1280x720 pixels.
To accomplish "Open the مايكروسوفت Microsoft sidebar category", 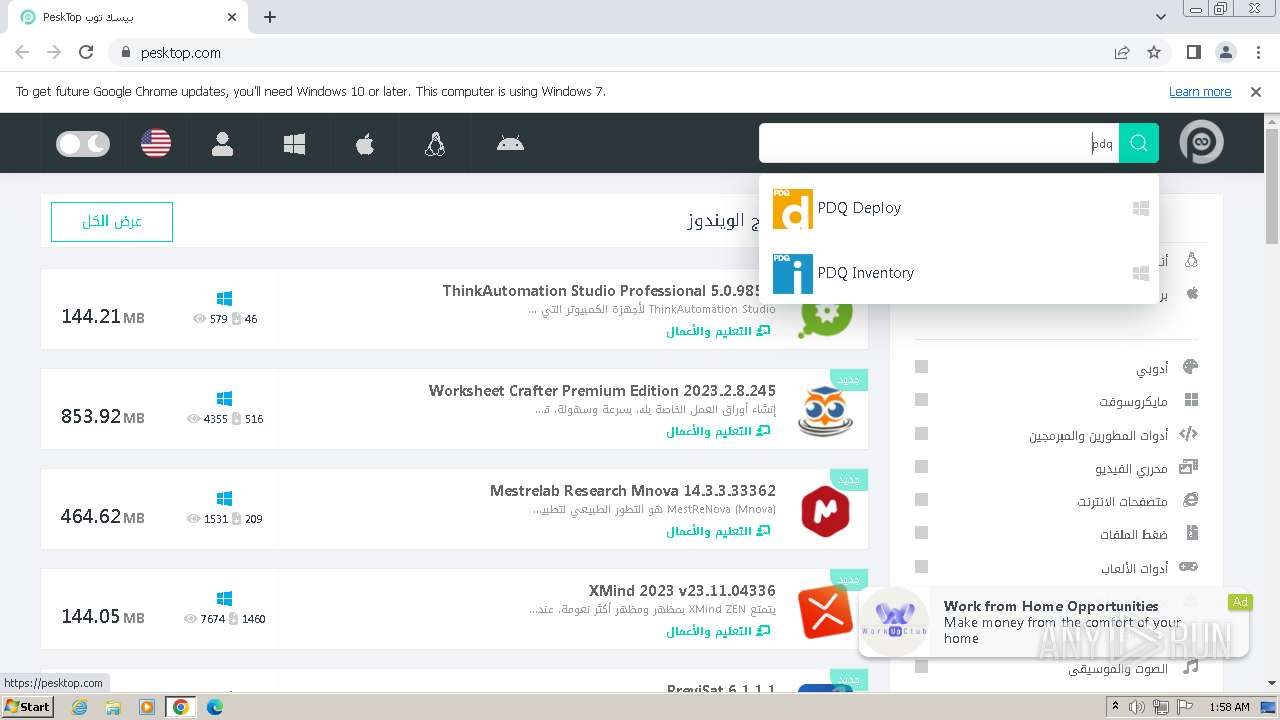I will [x=1133, y=402].
